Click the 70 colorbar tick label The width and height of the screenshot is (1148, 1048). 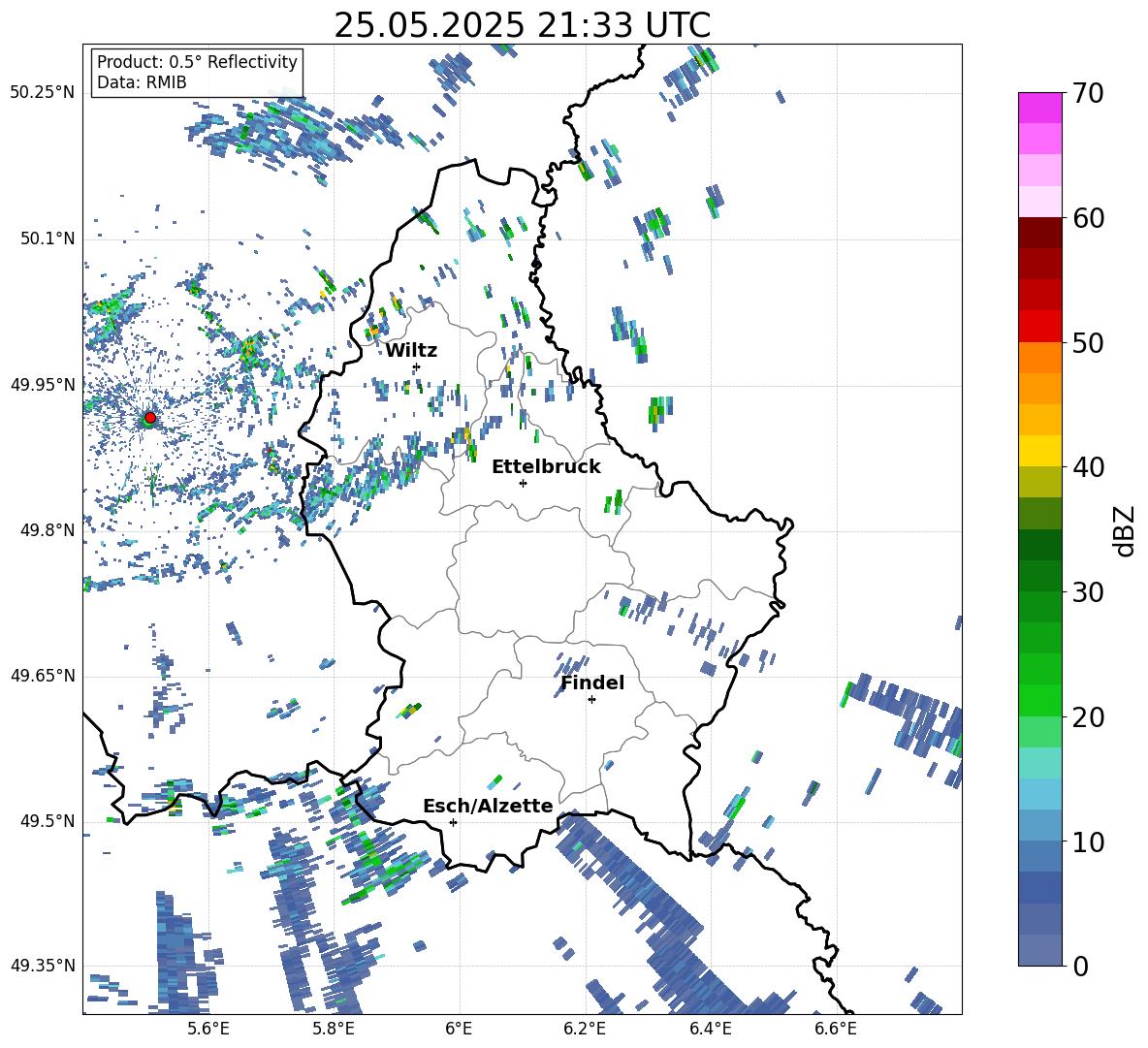1088,94
